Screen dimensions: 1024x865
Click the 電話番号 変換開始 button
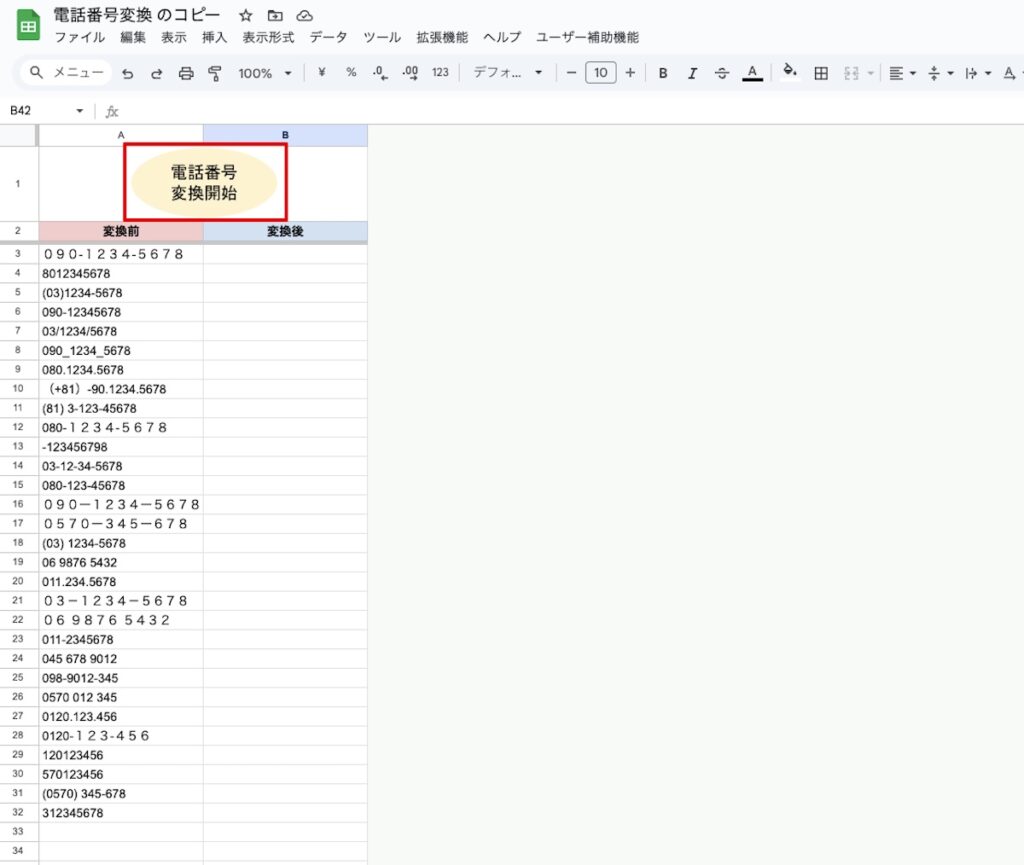coord(204,182)
